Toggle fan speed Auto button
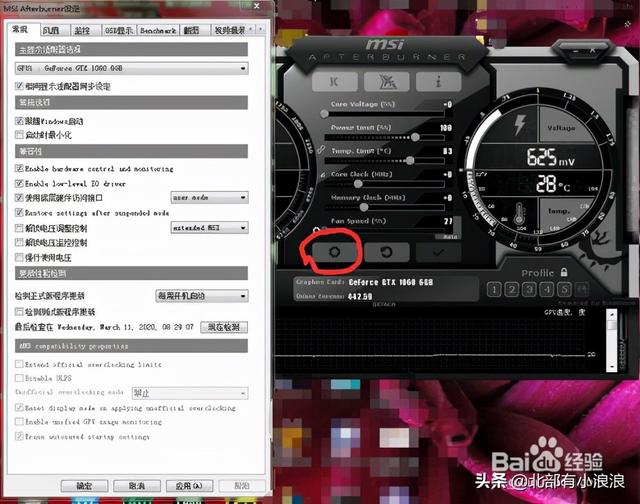Screen dimensions: 640x504 450,237
